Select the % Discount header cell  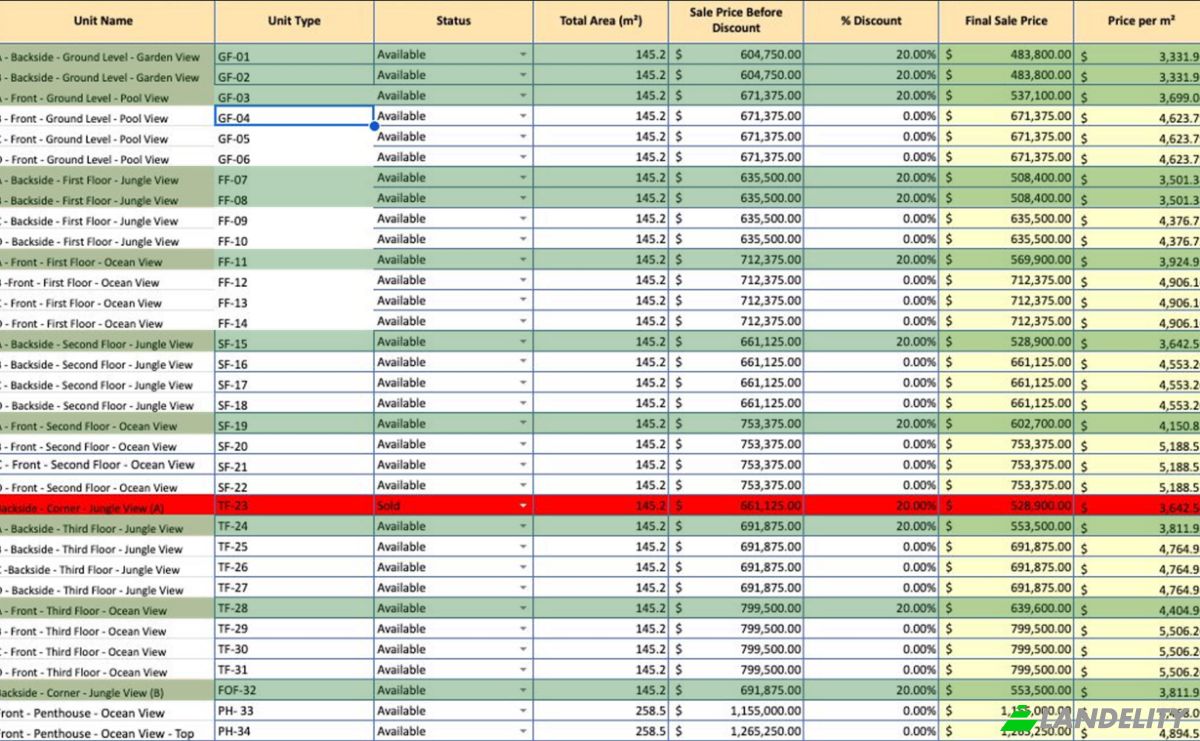click(871, 21)
